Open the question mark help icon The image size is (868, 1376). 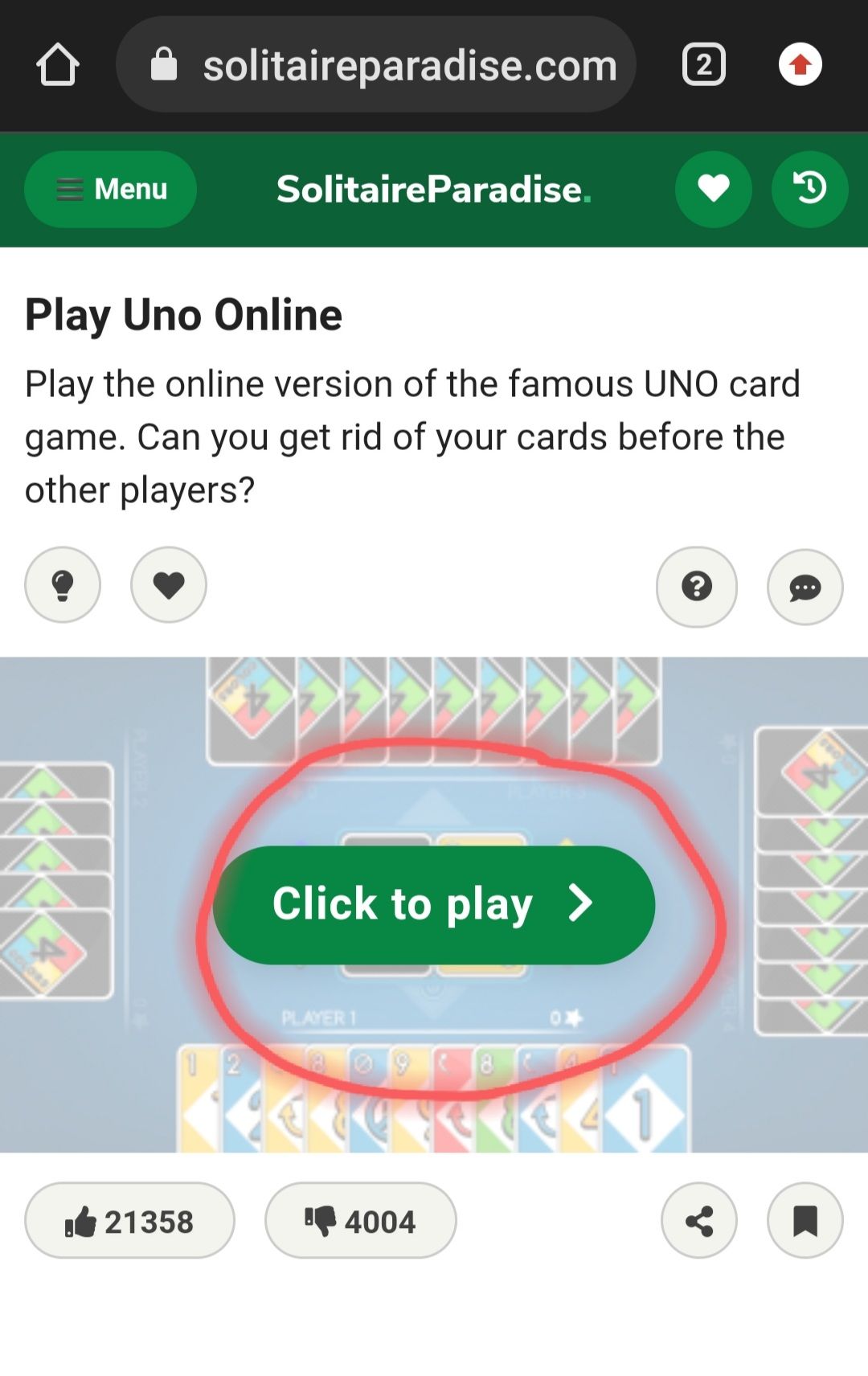tap(697, 587)
